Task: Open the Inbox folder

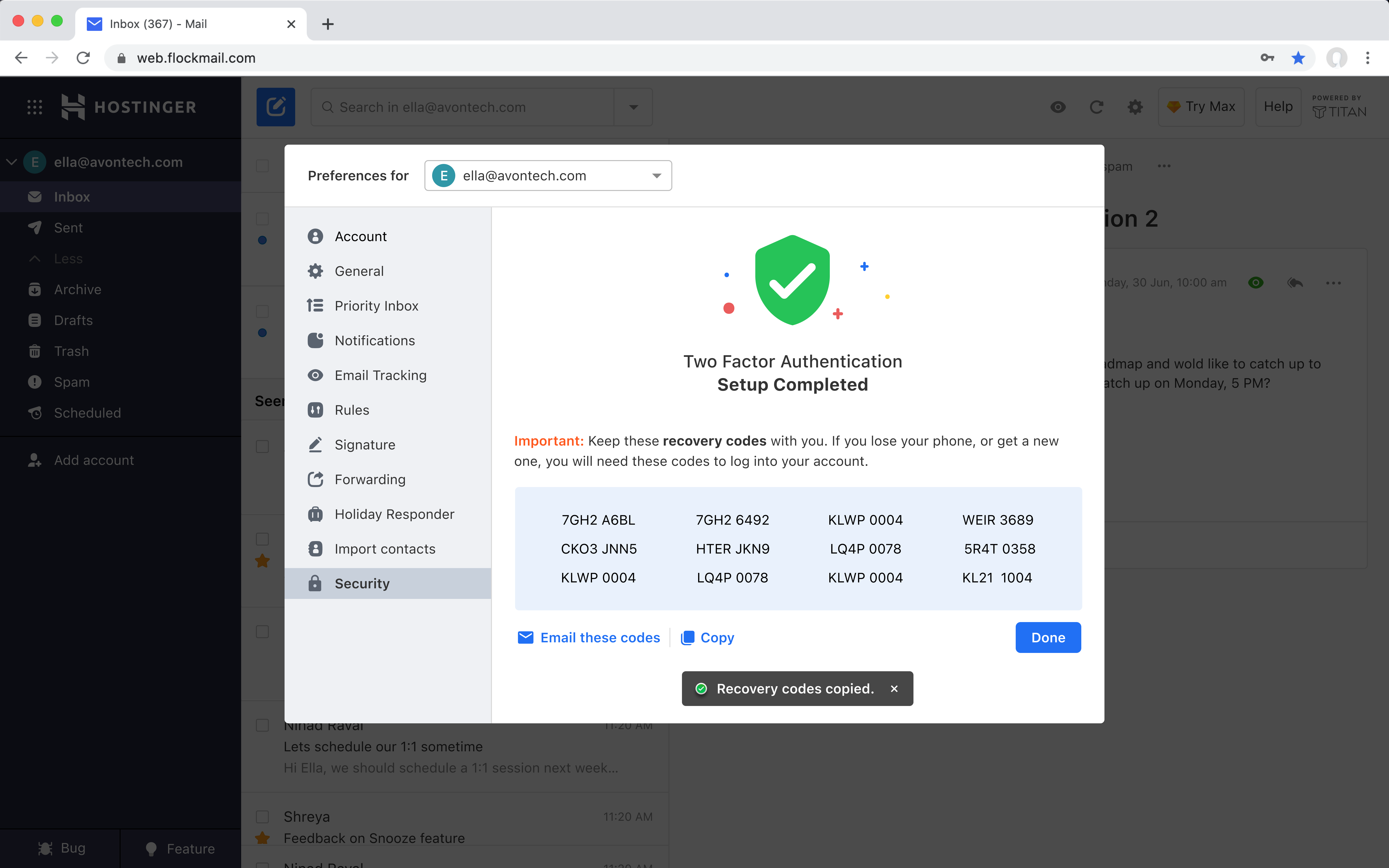Action: pos(121,197)
